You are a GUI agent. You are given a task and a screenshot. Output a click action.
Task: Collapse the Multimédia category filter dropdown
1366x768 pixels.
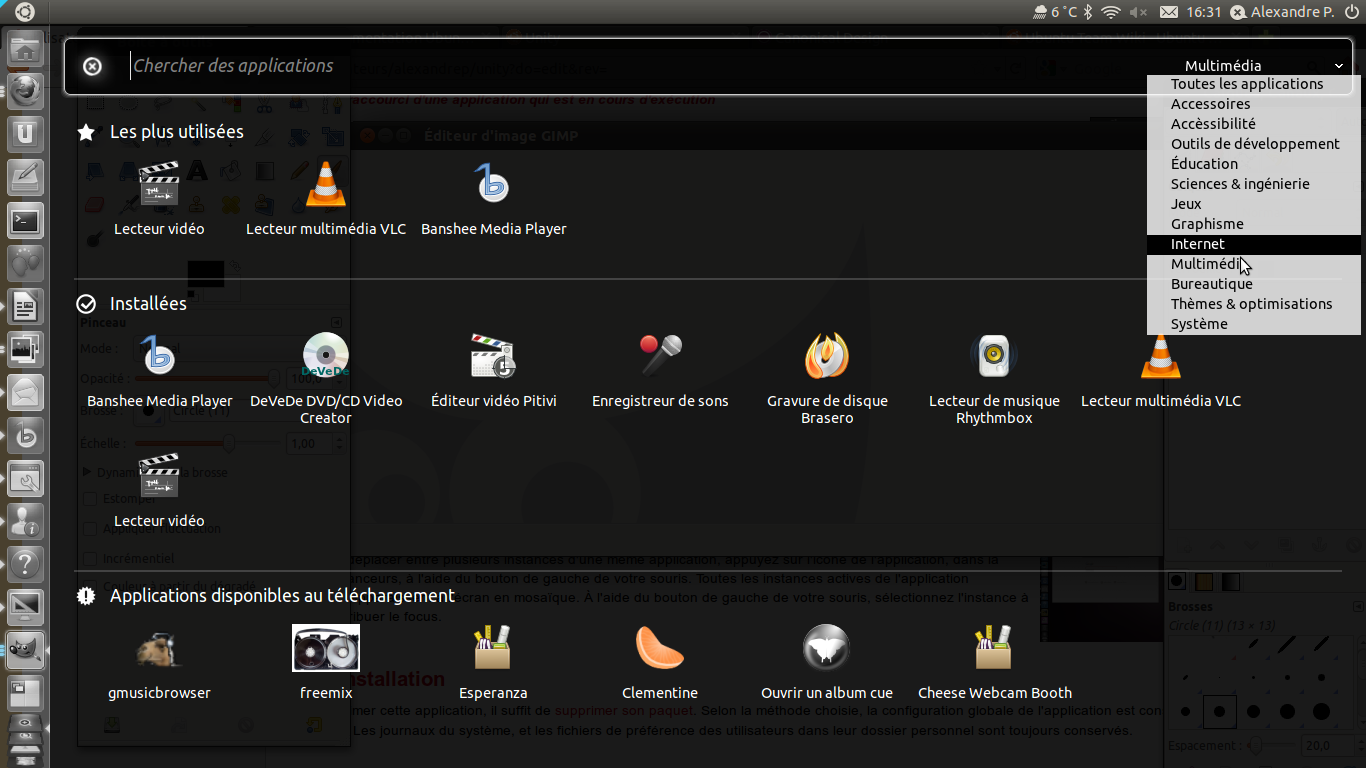point(1338,66)
